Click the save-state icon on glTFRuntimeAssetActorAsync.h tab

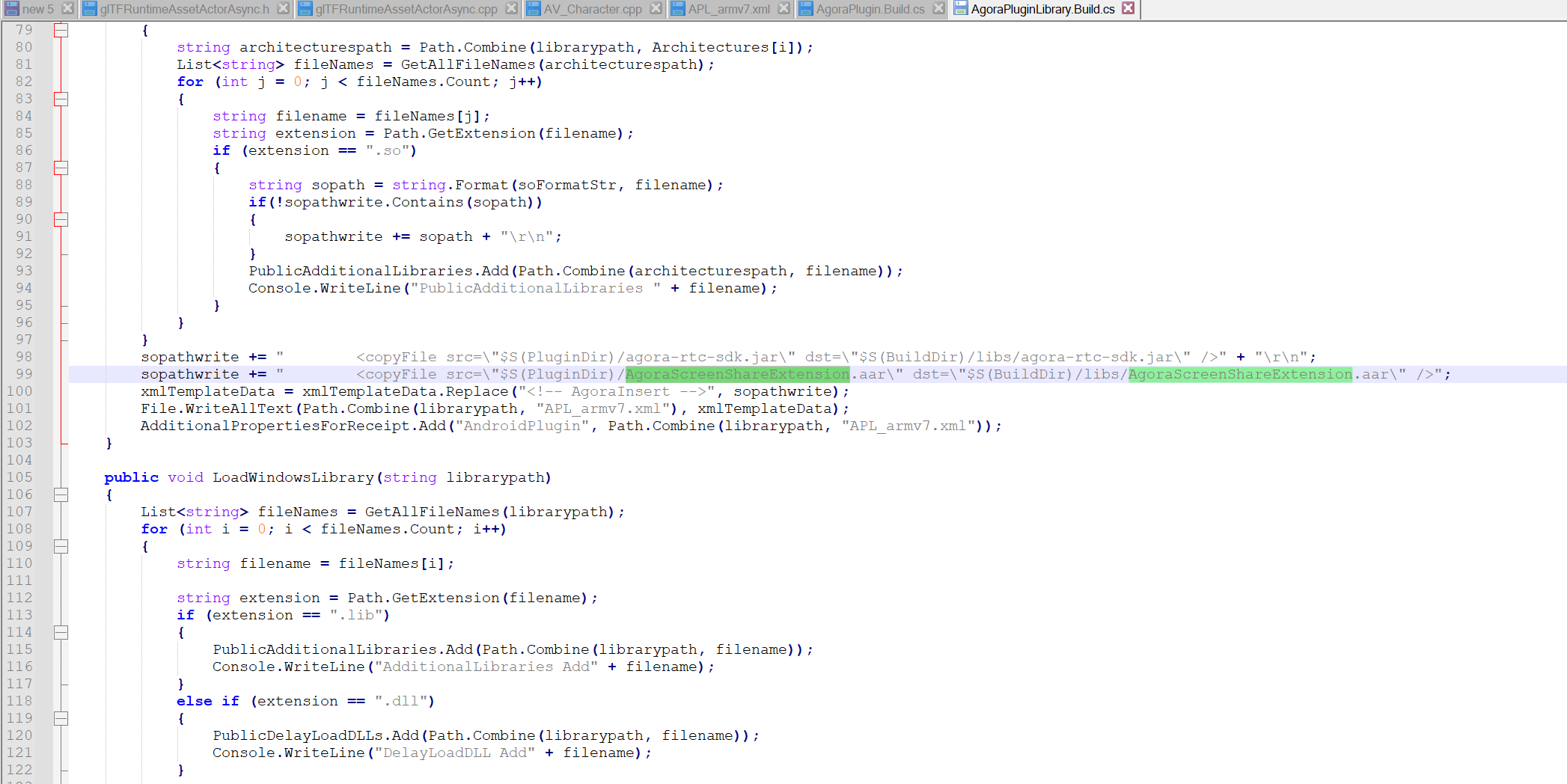(x=89, y=9)
